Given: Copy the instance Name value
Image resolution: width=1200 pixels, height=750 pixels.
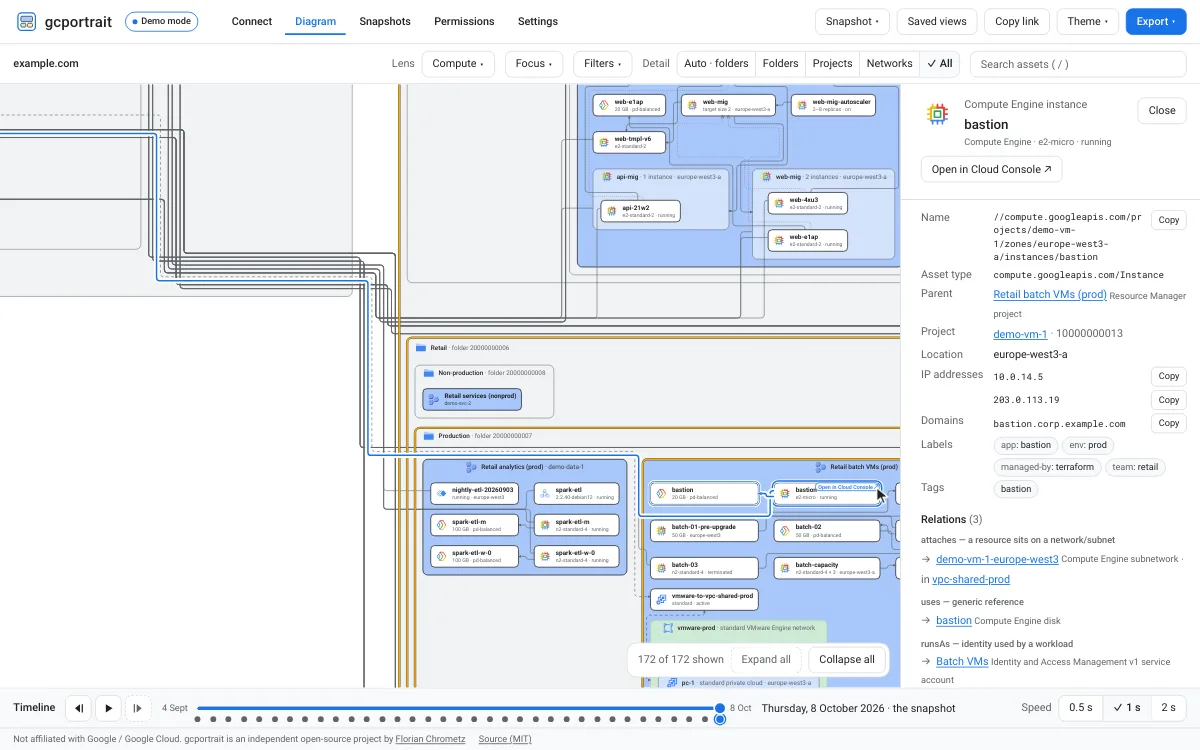Looking at the screenshot, I should [1169, 220].
